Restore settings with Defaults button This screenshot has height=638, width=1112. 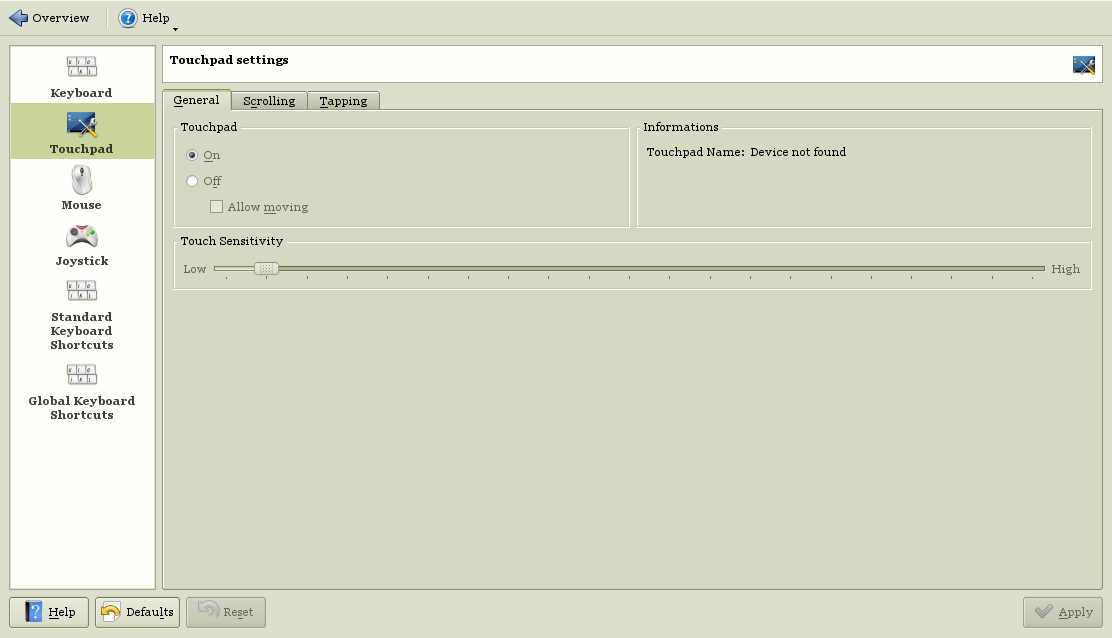click(137, 612)
